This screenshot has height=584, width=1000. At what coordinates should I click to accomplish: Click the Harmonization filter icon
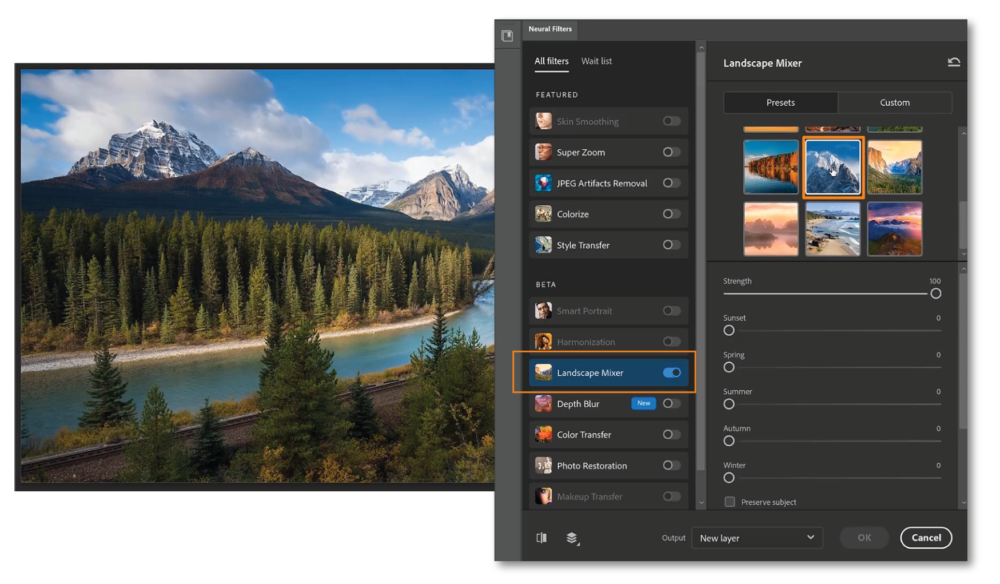pos(543,342)
